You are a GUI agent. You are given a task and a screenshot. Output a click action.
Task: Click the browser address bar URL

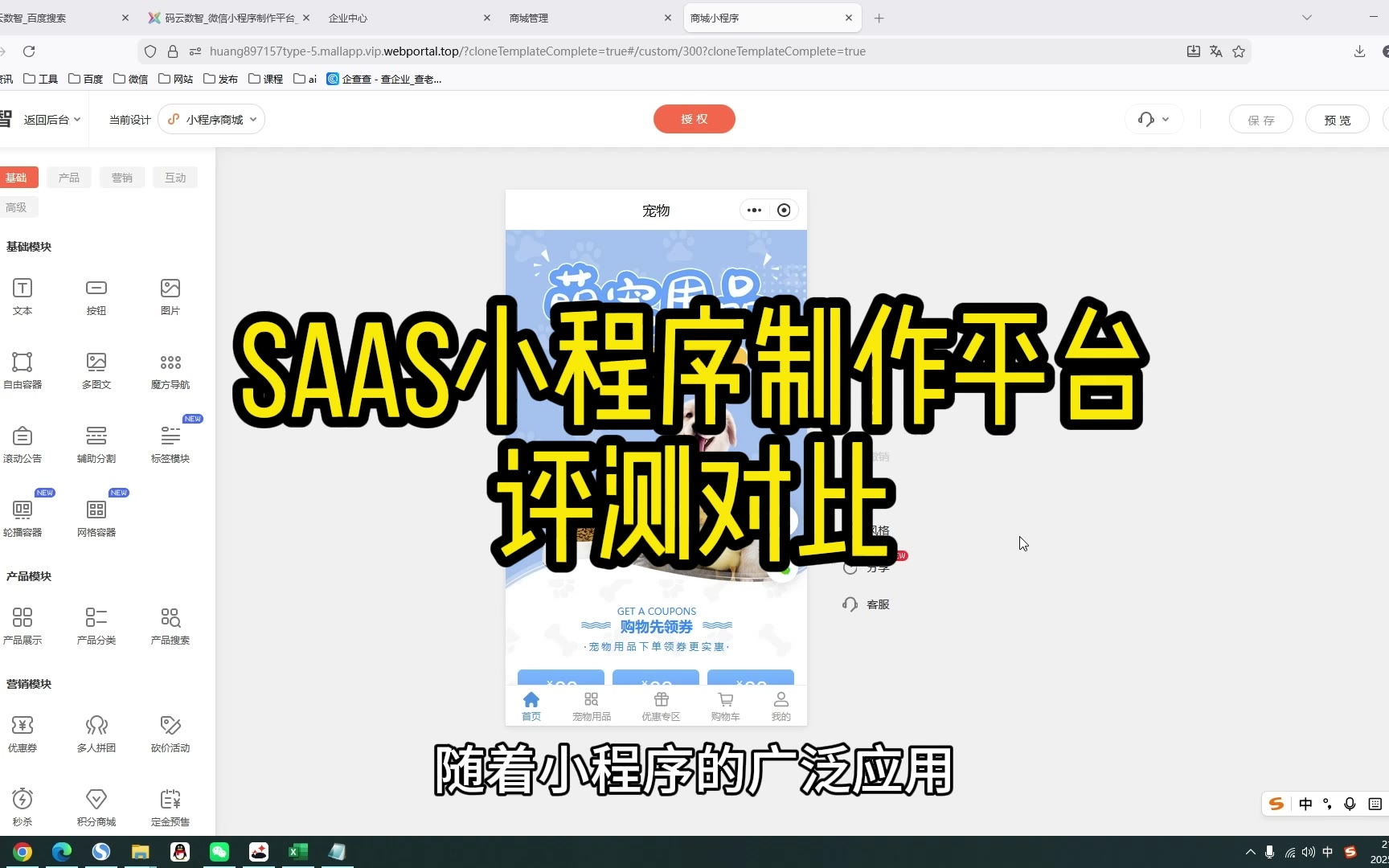pyautogui.click(x=537, y=51)
